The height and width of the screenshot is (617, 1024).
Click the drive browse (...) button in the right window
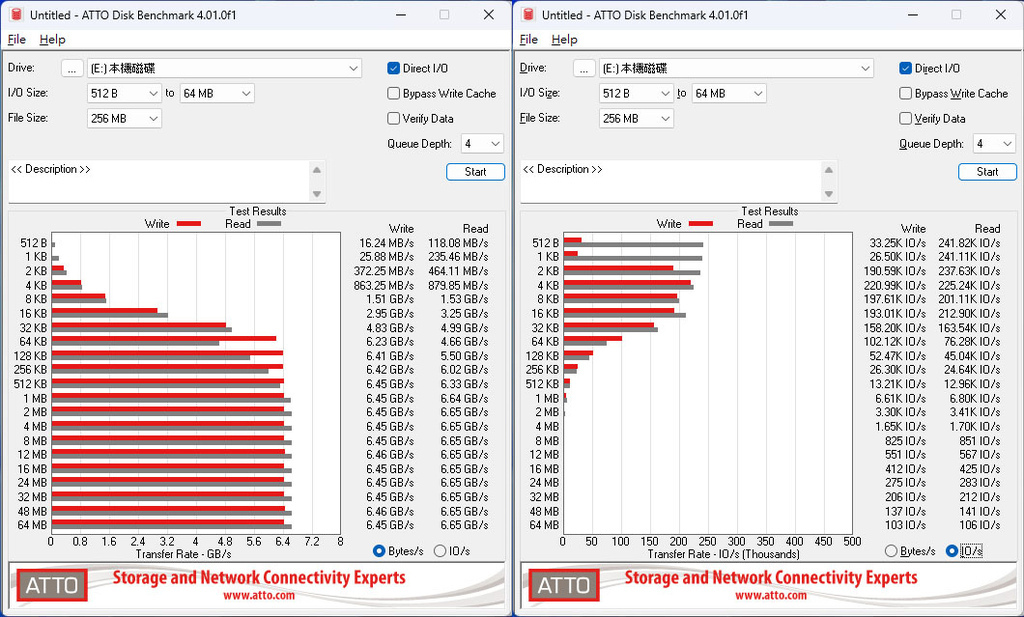click(x=584, y=69)
